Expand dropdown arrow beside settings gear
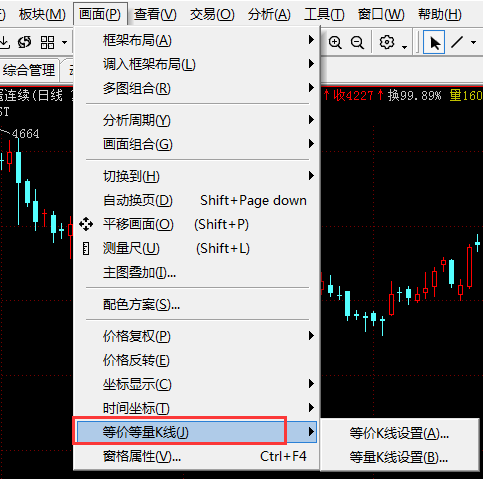Viewport: 483px width, 479px height. (x=404, y=46)
